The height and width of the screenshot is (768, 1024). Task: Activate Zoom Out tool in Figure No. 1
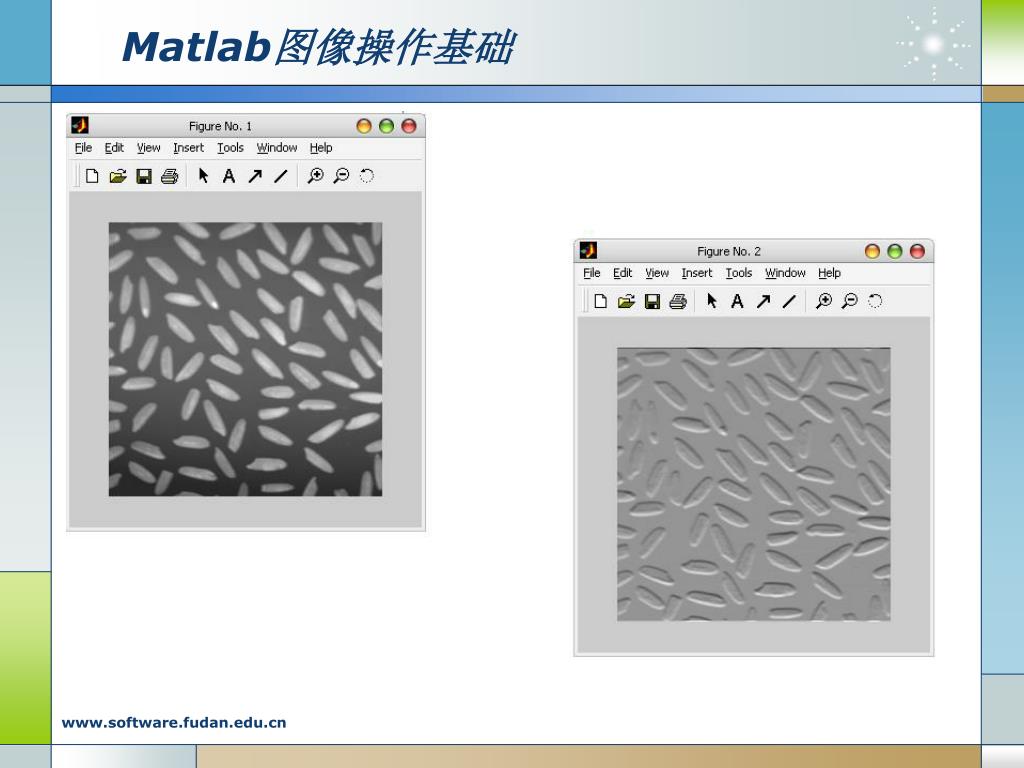click(x=341, y=176)
